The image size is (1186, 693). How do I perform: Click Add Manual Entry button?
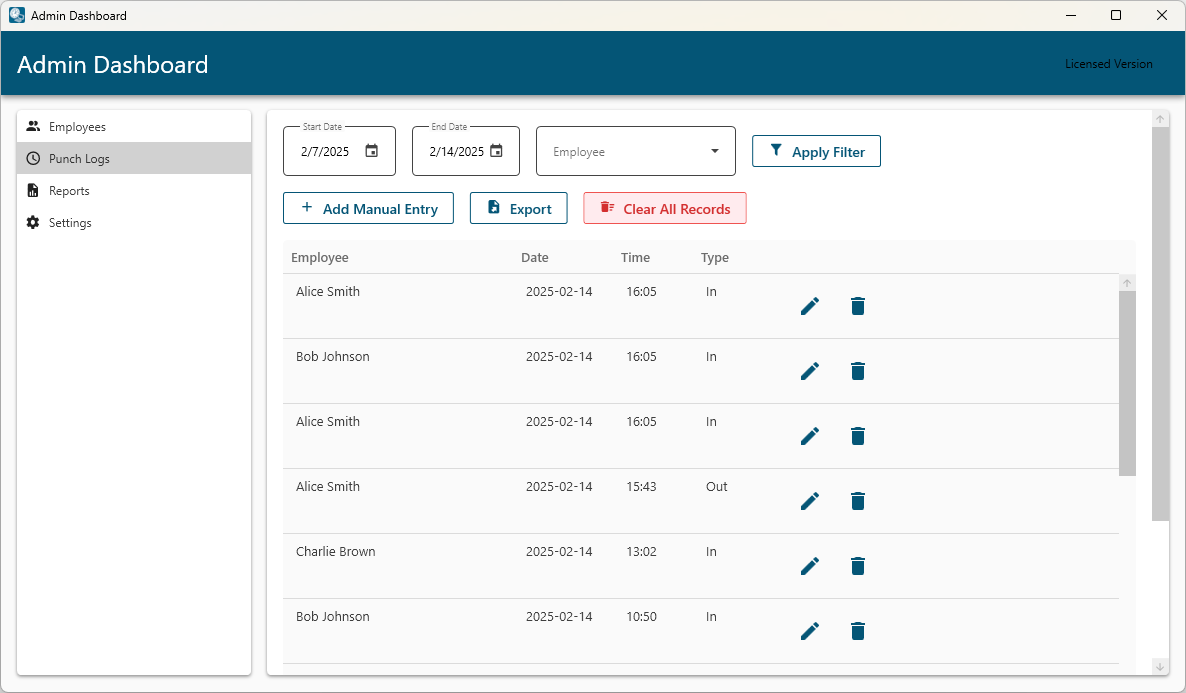368,209
